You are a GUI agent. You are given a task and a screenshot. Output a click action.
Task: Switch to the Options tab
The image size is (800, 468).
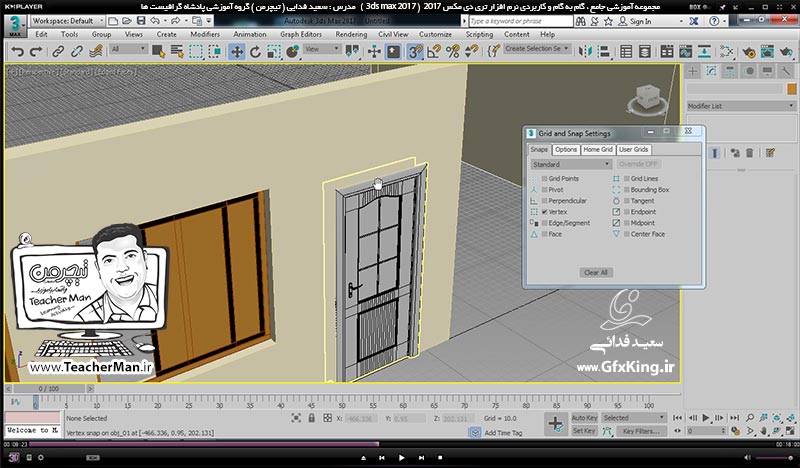[566, 150]
